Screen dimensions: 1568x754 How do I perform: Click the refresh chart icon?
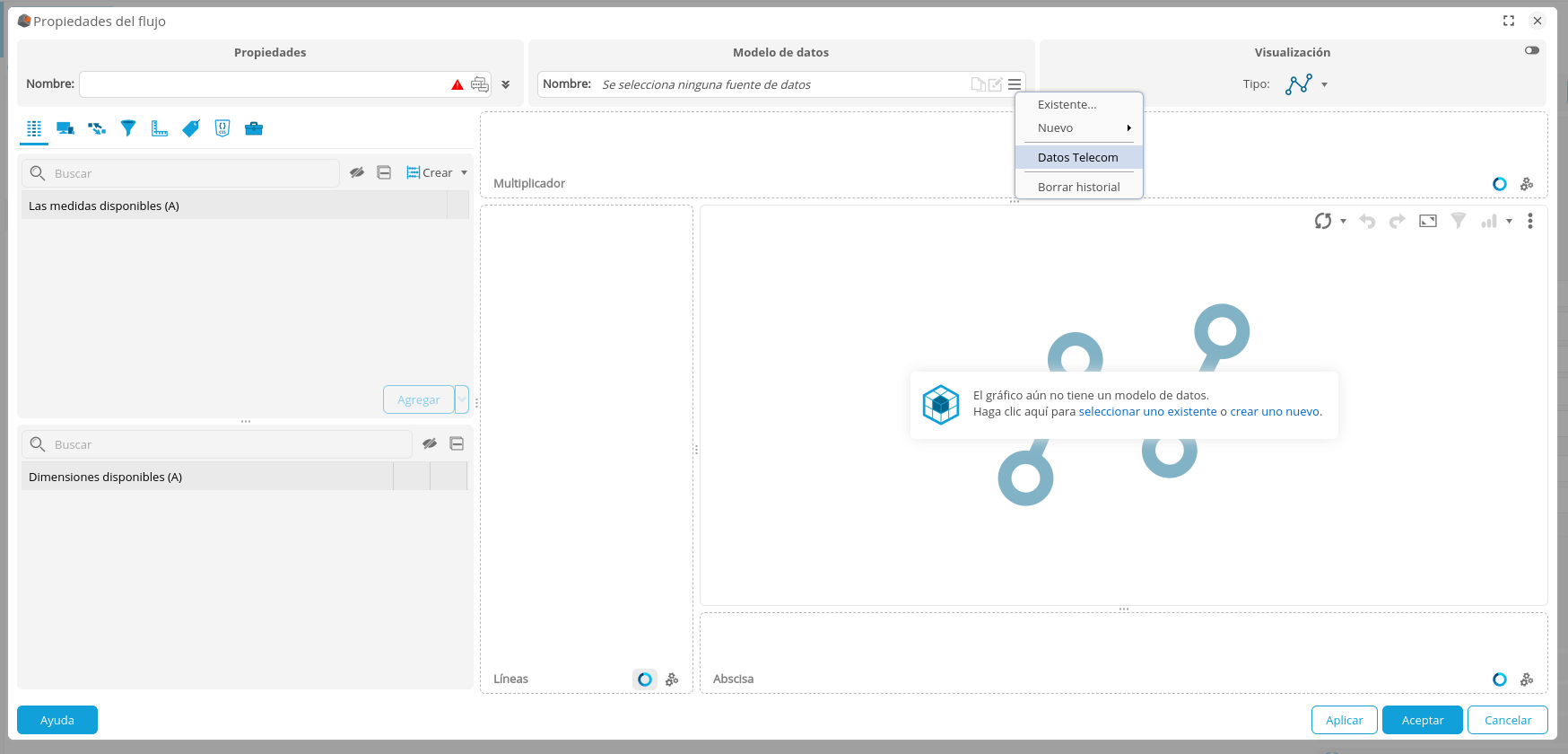coord(1322,221)
